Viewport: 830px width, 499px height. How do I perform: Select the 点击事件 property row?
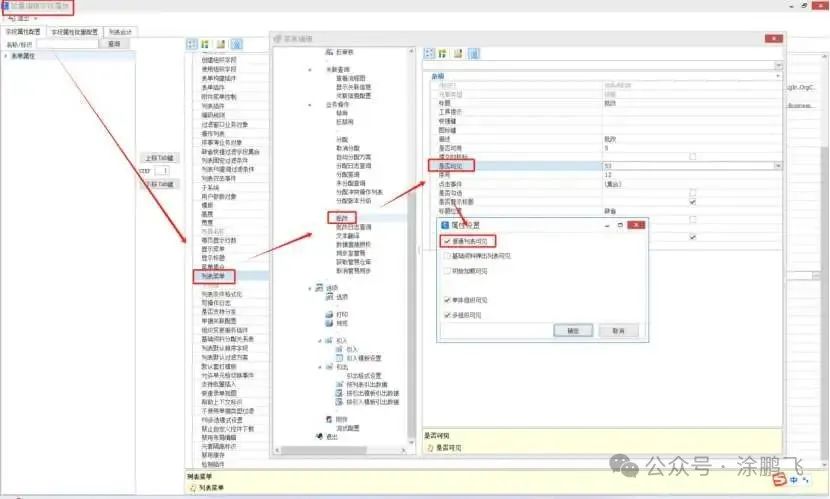pos(604,184)
